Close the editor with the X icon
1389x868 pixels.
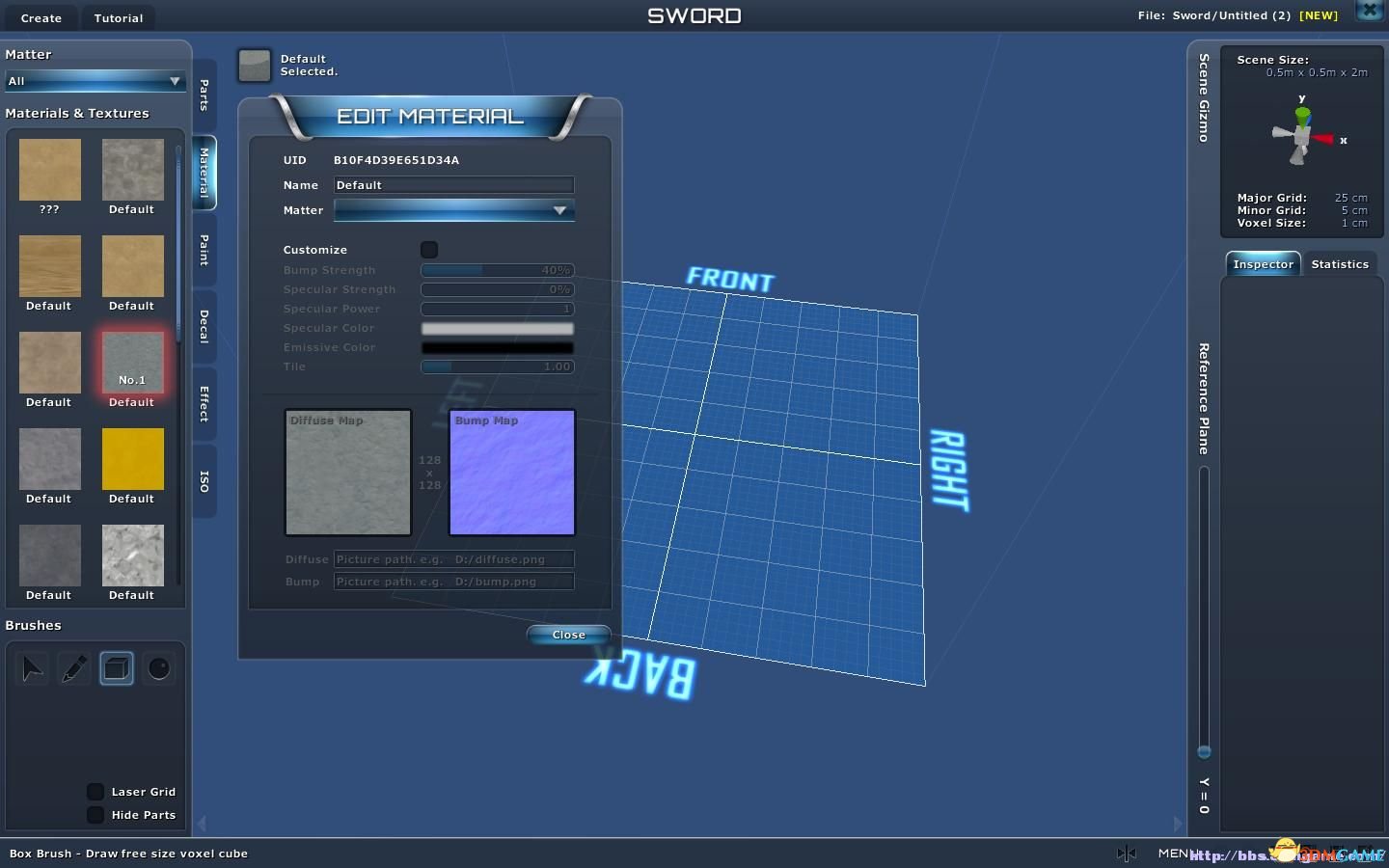(x=1370, y=12)
